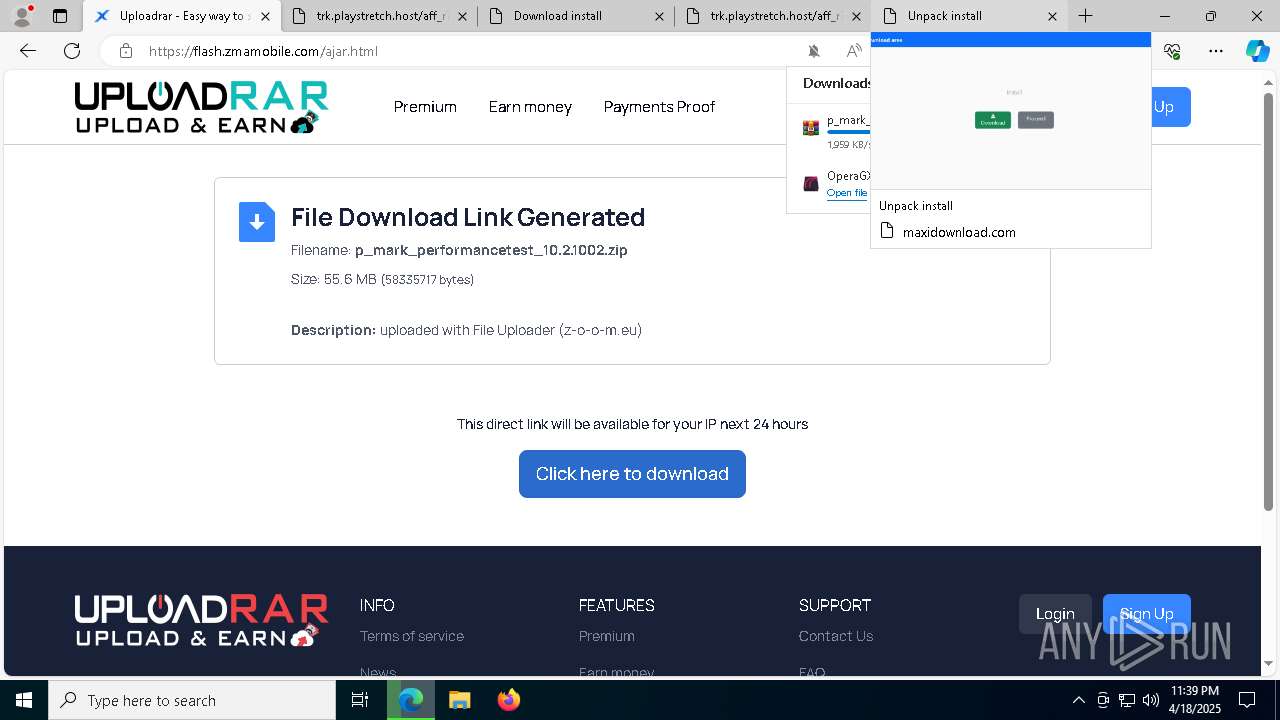Open the network status tray icon
The width and height of the screenshot is (1280, 720).
coord(1127,700)
